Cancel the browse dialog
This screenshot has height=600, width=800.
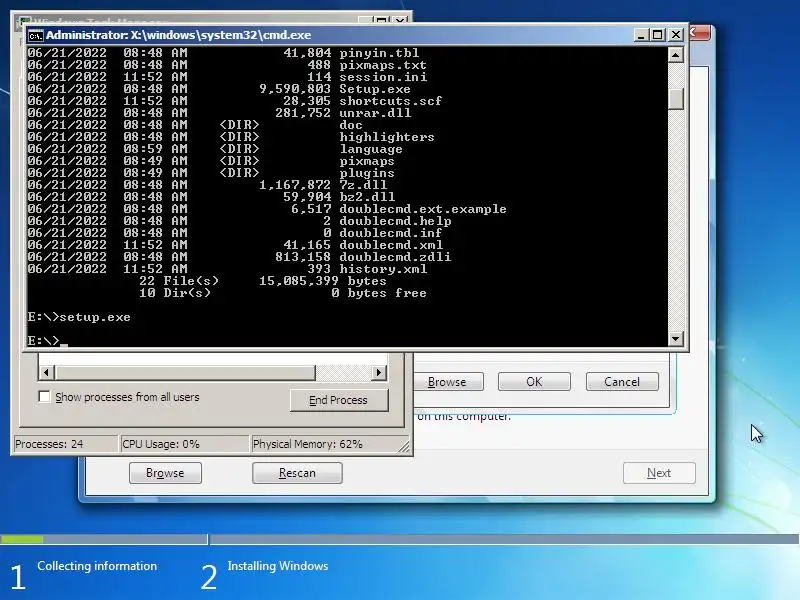(622, 382)
